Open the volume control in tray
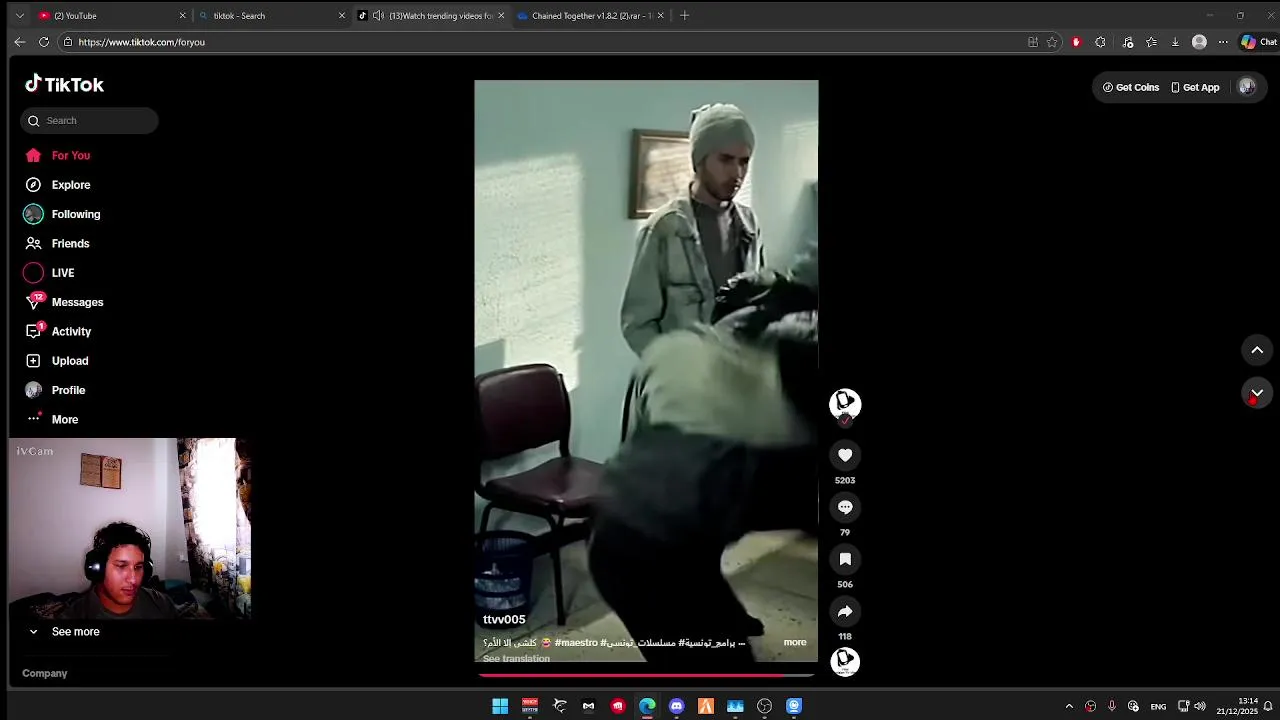This screenshot has height=720, width=1280. (1200, 706)
